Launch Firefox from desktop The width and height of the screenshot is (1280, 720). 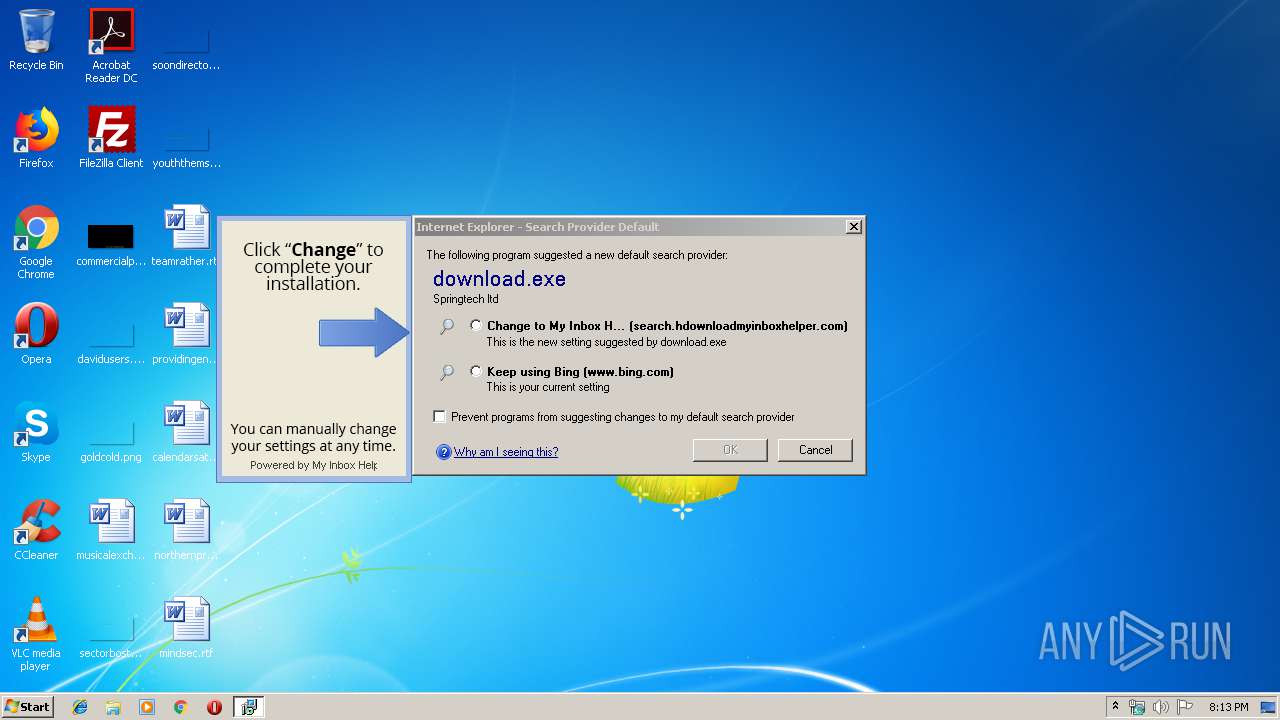36,138
